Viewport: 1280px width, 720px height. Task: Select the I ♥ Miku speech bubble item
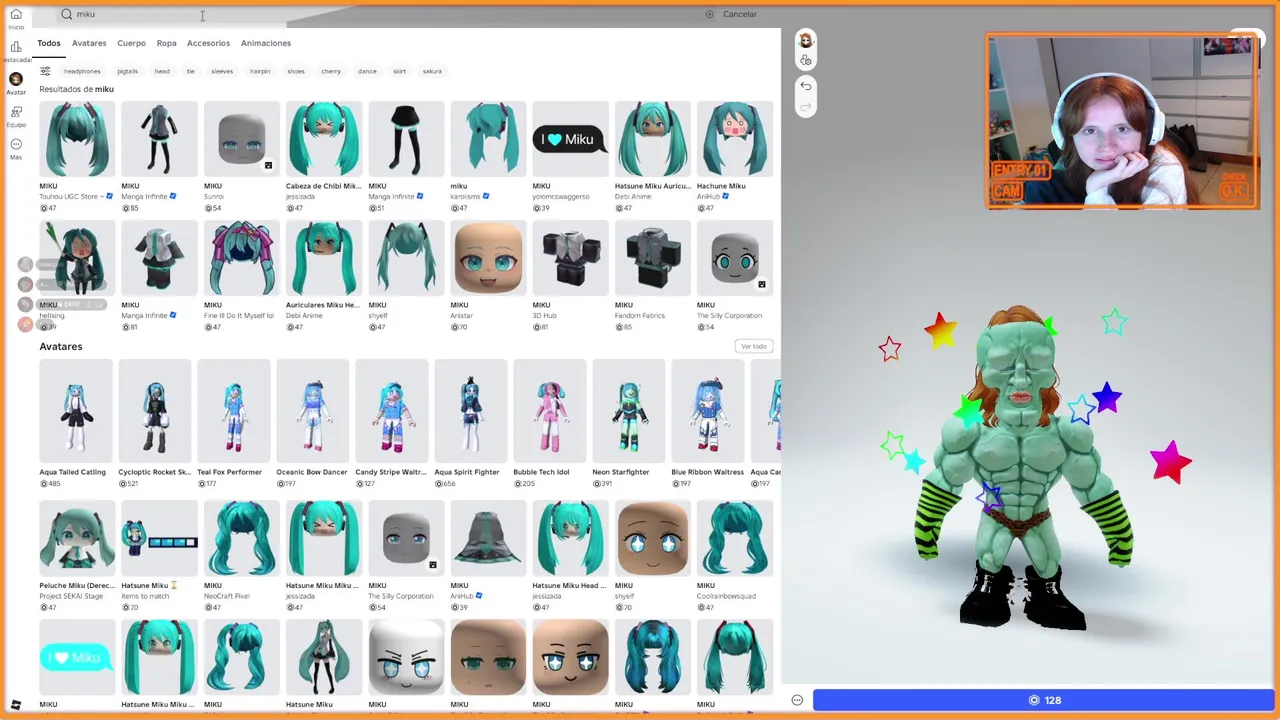click(570, 139)
